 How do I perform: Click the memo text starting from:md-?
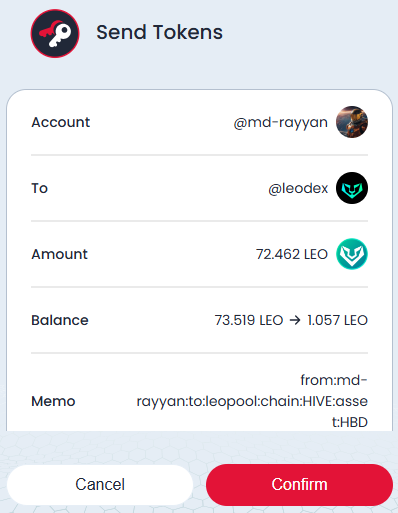click(252, 401)
